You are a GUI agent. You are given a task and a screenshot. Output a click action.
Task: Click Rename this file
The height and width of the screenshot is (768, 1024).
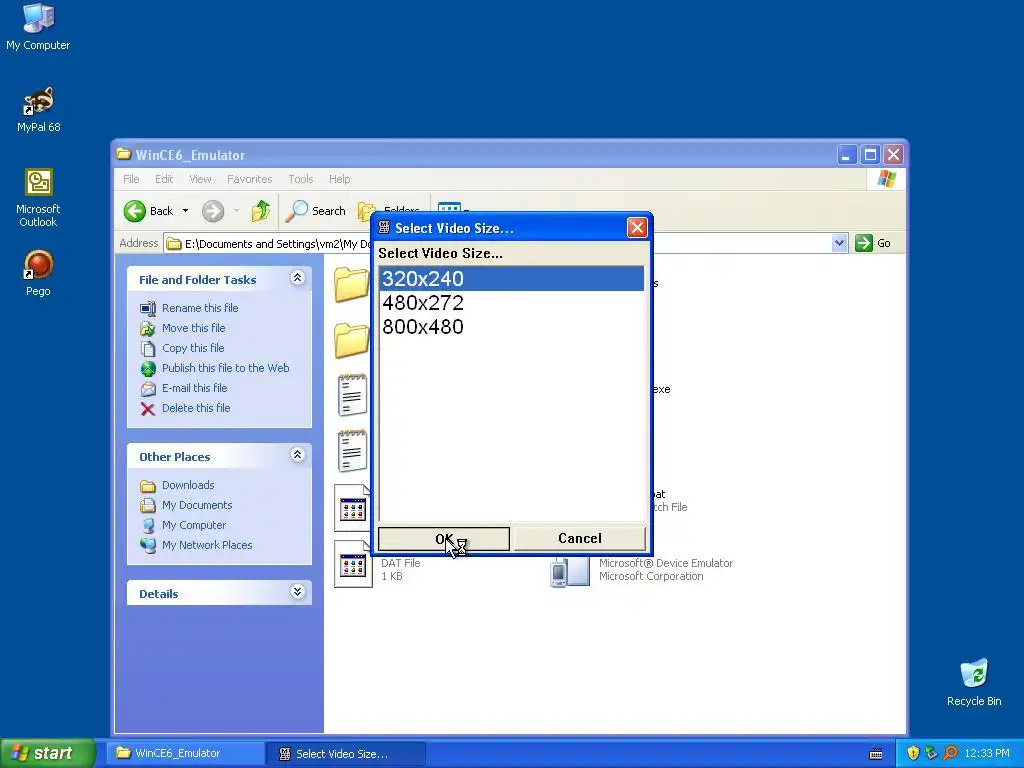200,308
